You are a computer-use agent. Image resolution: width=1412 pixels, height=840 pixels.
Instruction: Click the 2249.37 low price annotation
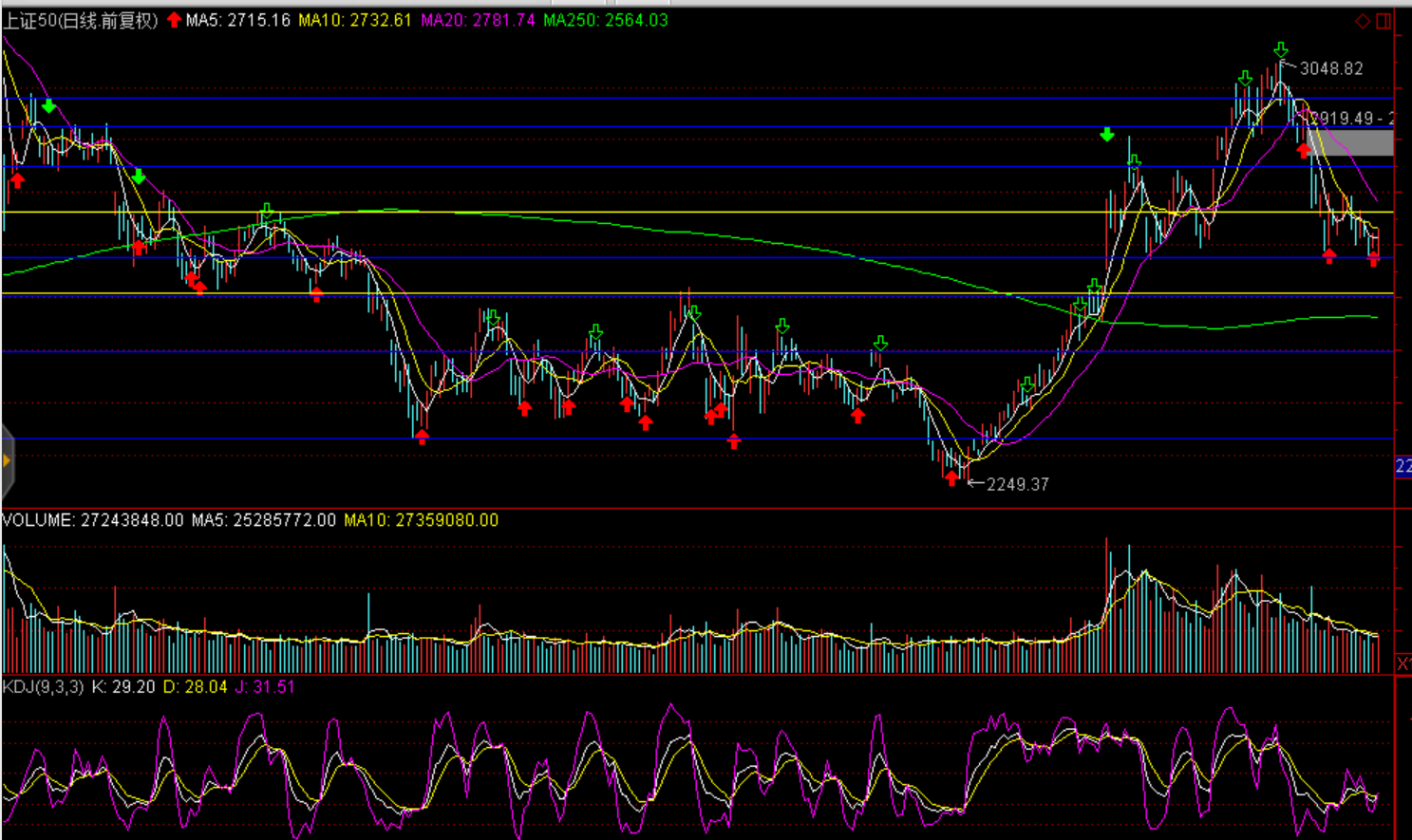point(1017,484)
